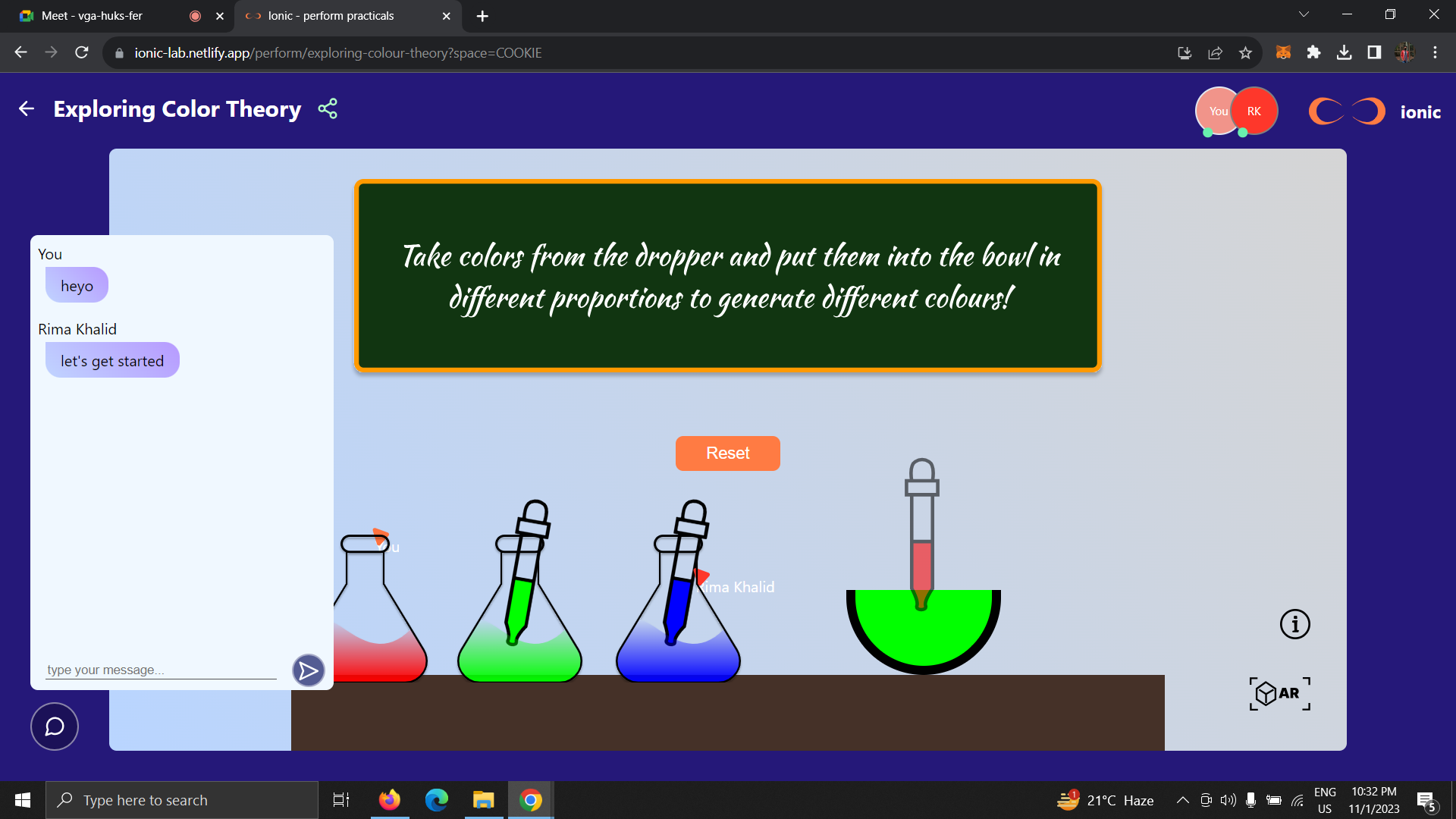Launch AR view mode
The width and height of the screenshot is (1456, 819).
coord(1280,693)
